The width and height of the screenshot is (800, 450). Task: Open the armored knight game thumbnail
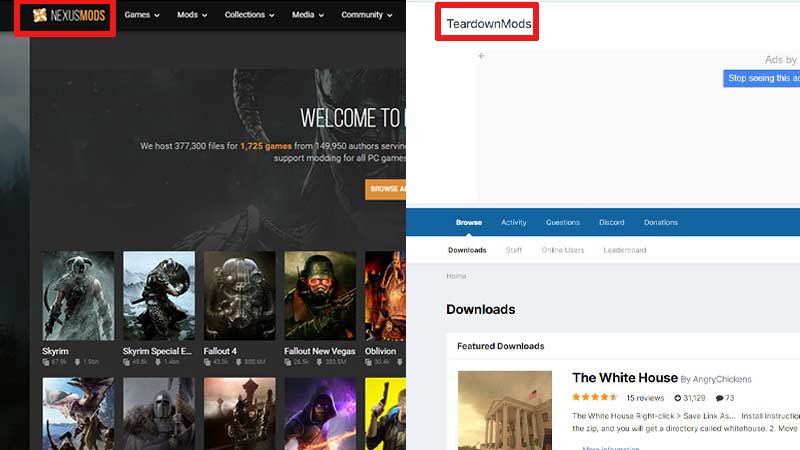pyautogui.click(x=159, y=414)
